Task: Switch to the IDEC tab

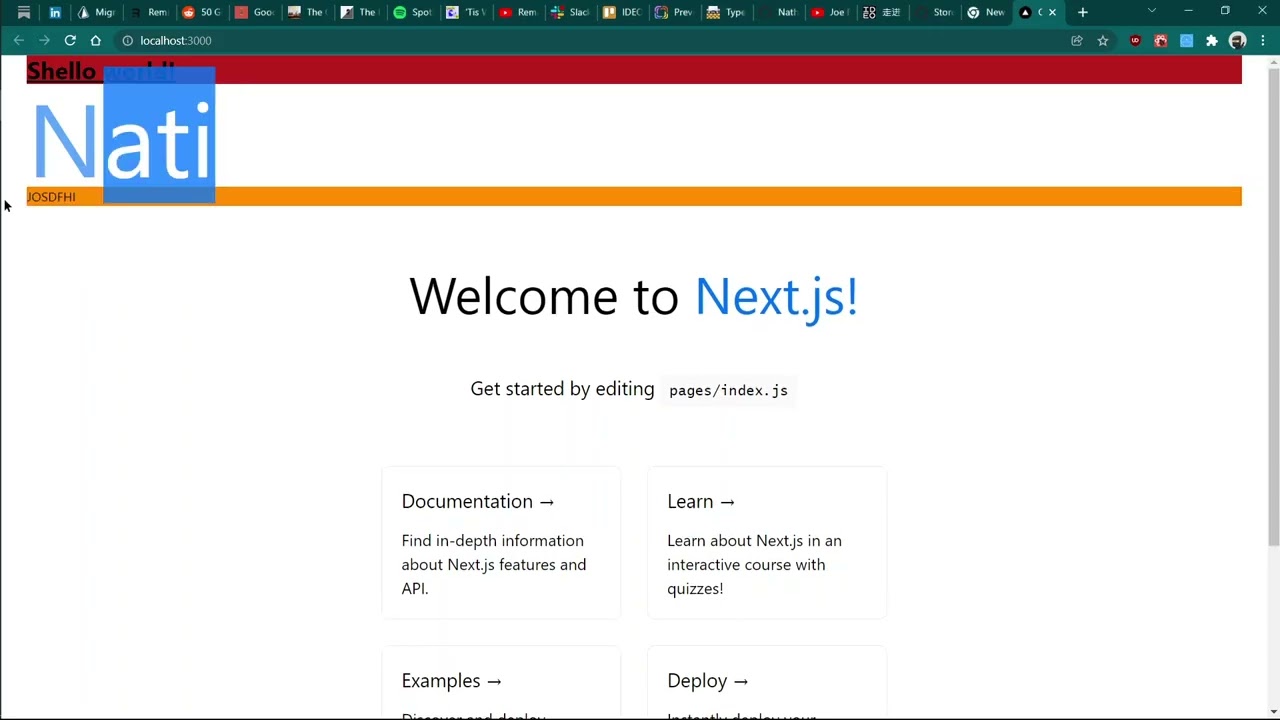Action: click(x=622, y=12)
